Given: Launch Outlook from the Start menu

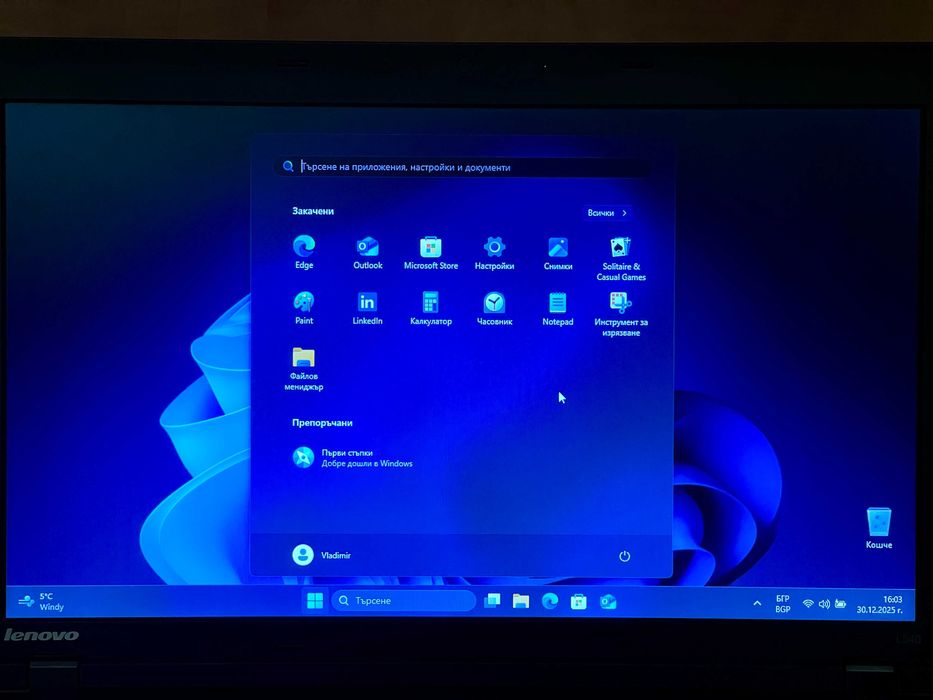Looking at the screenshot, I should [368, 253].
